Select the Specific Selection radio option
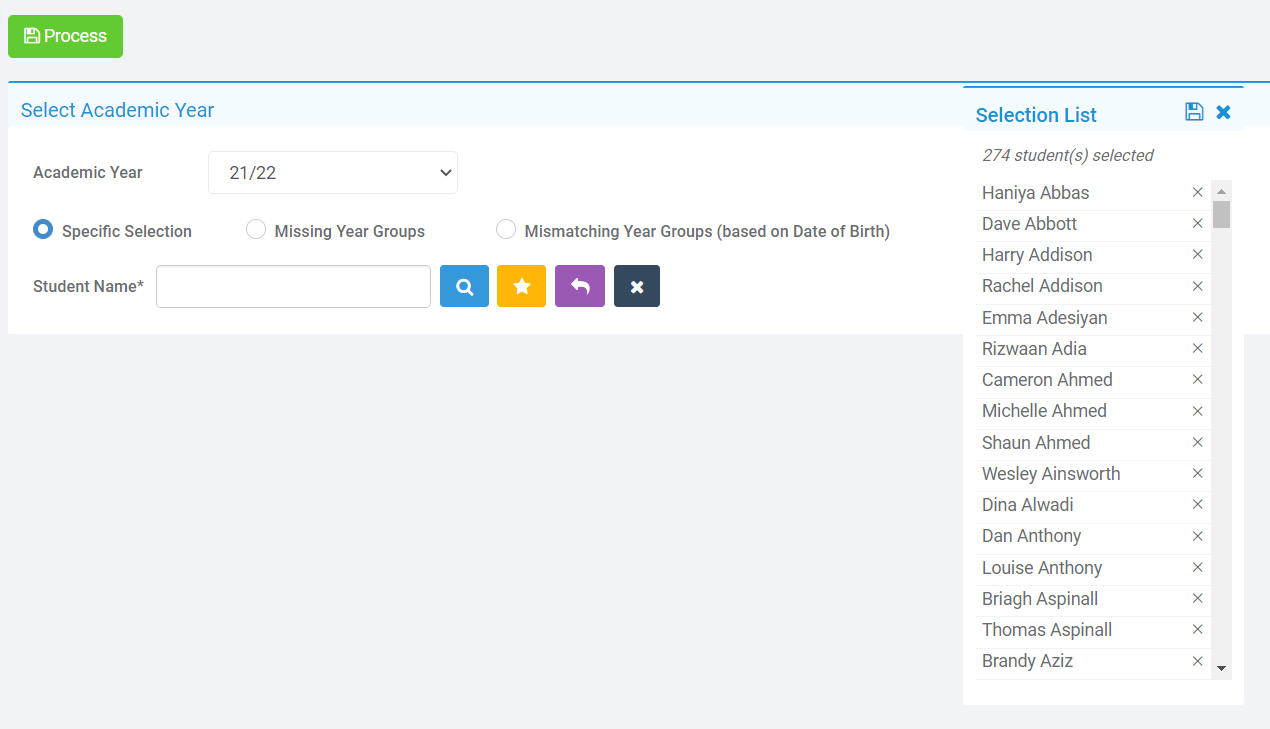The image size is (1270, 729). (43, 230)
